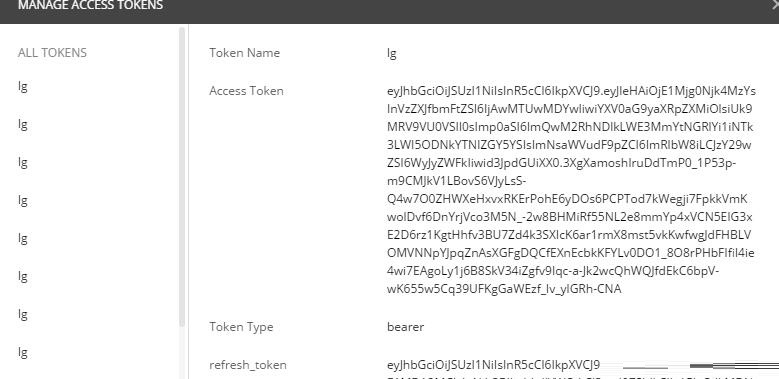Click the Token Name label

point(244,53)
